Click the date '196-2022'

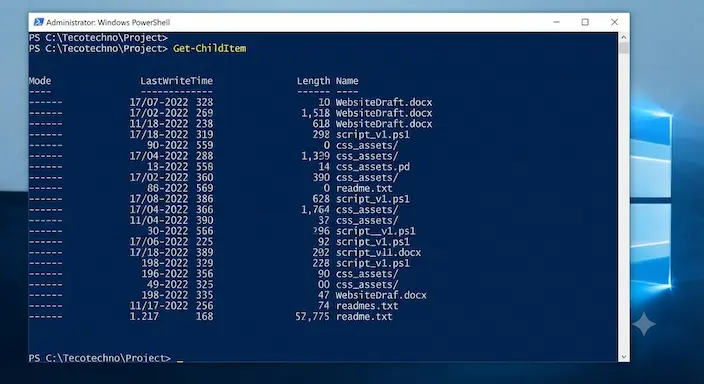pyautogui.click(x=165, y=274)
